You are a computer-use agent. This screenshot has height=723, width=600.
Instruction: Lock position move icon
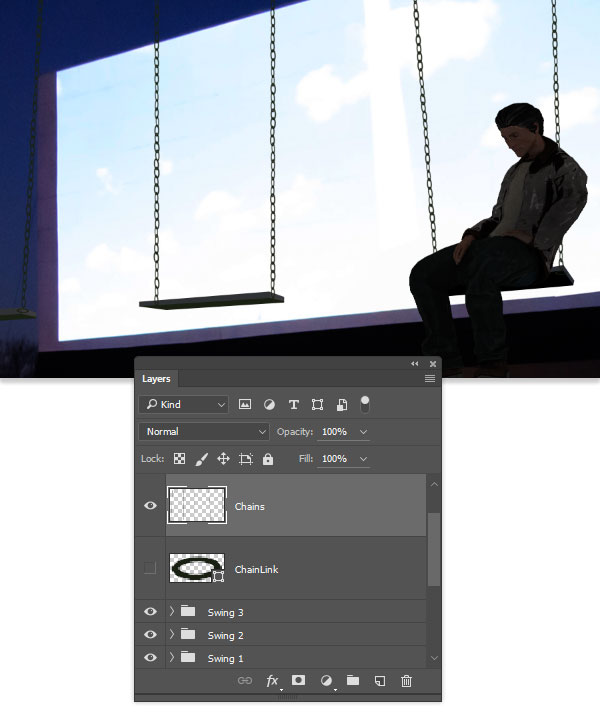(223, 459)
